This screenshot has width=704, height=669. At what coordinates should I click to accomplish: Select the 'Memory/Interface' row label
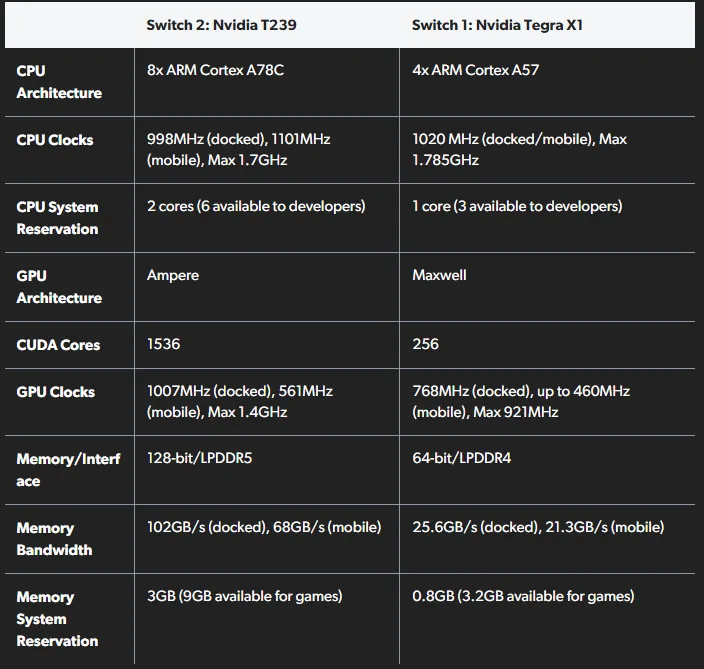coord(69,470)
